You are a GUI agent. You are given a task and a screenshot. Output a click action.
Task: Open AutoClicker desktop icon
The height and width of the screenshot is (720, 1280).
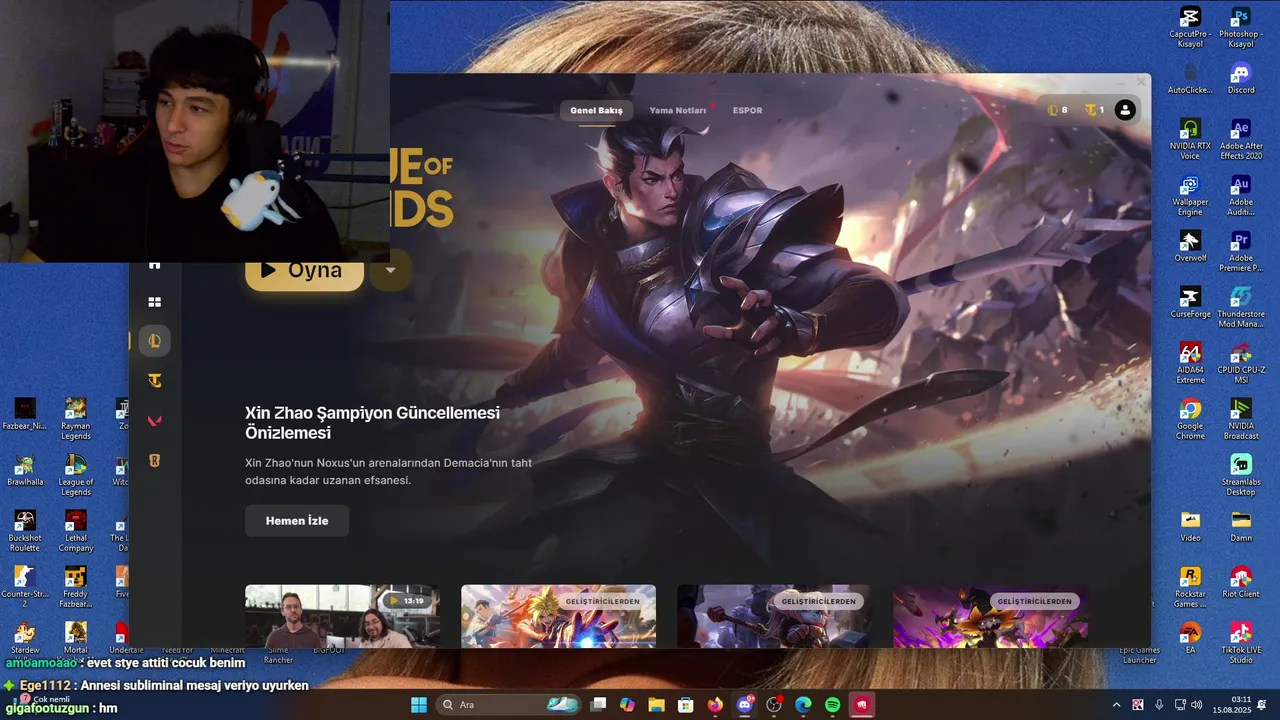pos(1190,79)
